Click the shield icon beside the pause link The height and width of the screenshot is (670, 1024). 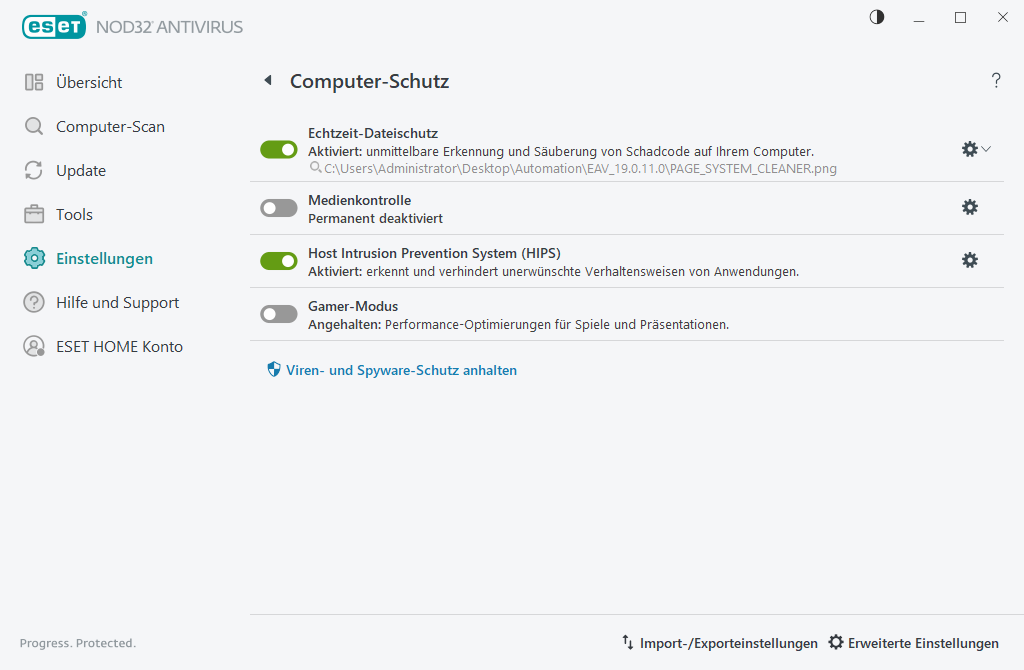pyautogui.click(x=273, y=369)
